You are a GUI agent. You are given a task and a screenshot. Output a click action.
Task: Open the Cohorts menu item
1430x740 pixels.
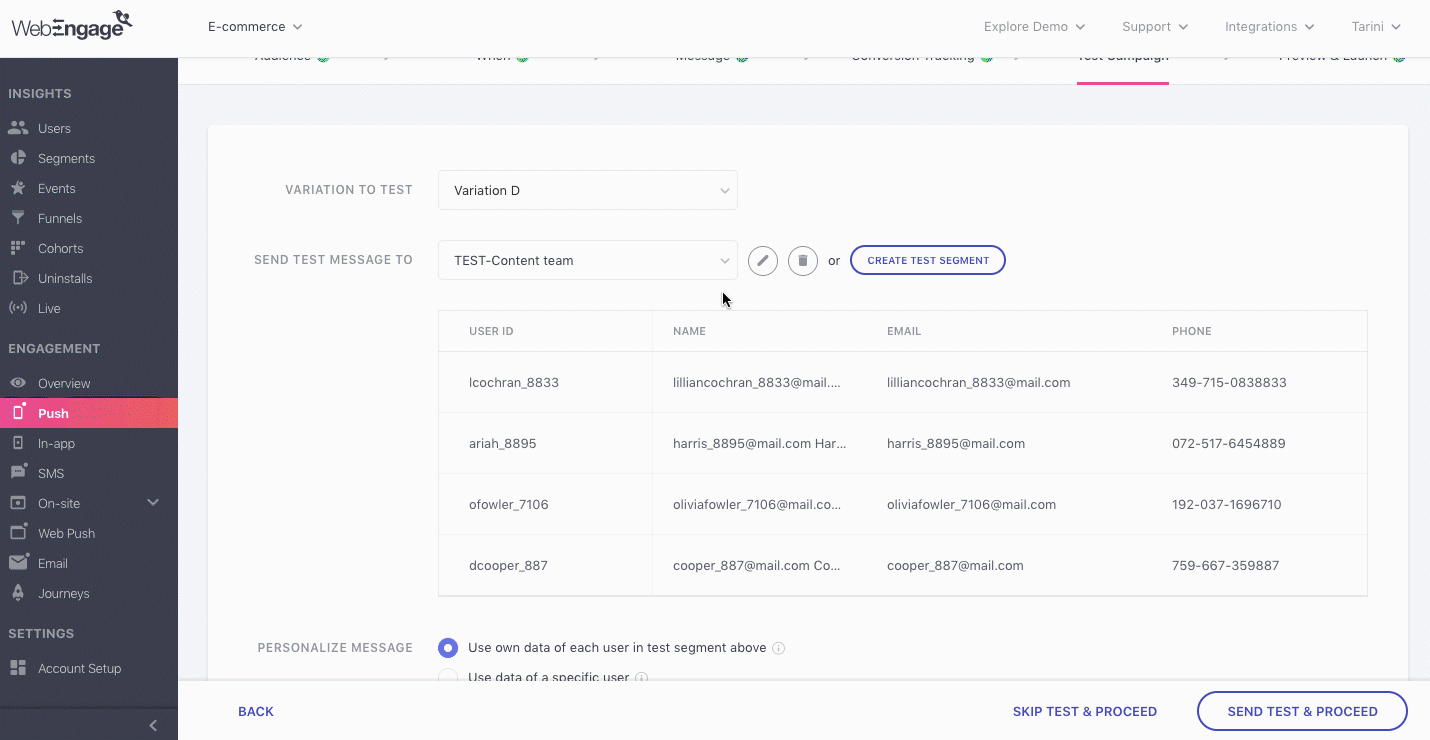60,248
